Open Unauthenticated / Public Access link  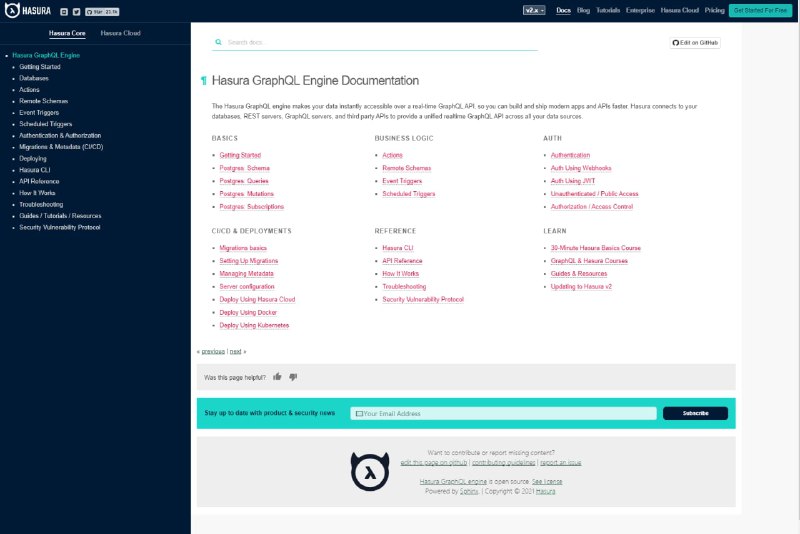point(594,194)
